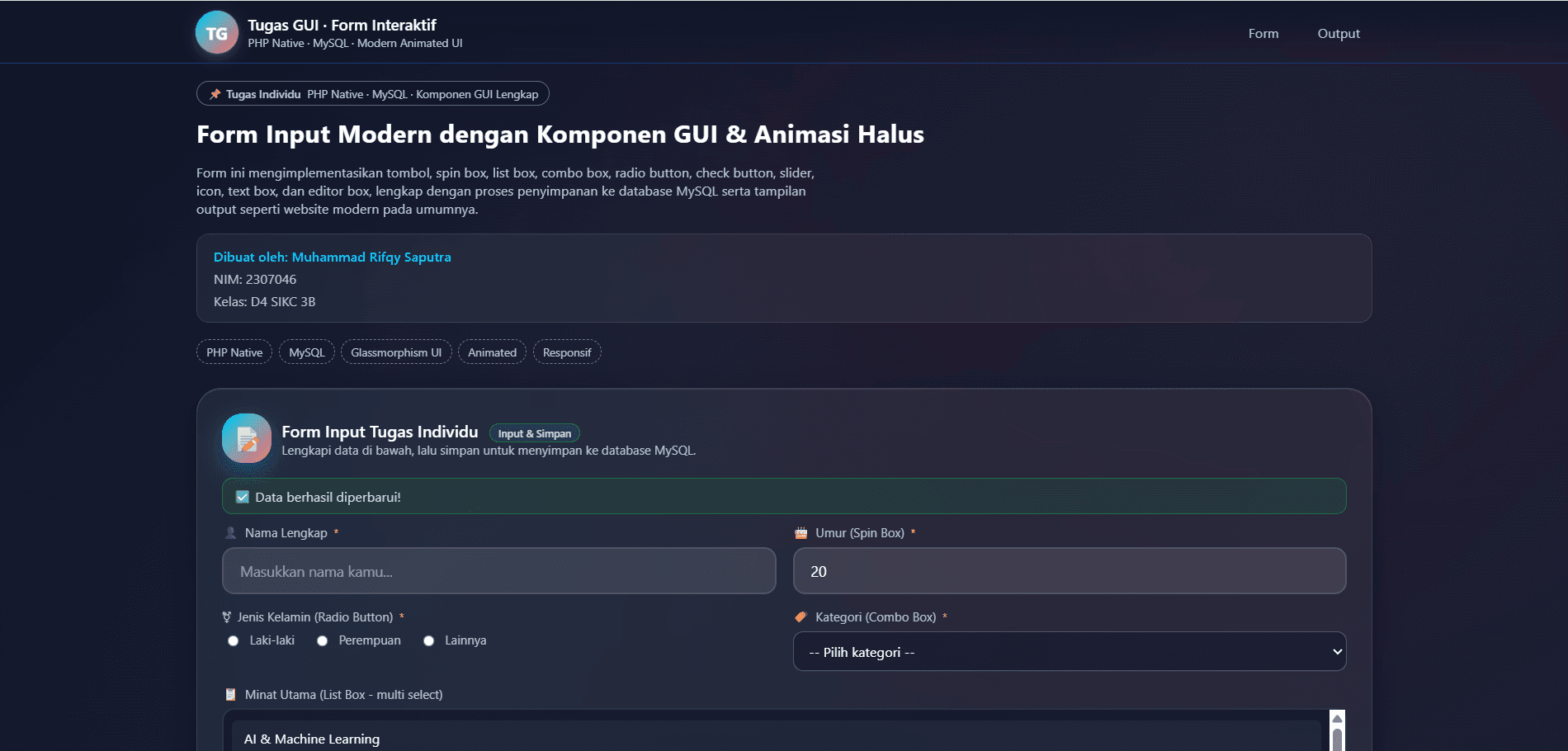Image resolution: width=1568 pixels, height=751 pixels.
Task: Click the form document icon above Form Input Tugas Individu
Action: pyautogui.click(x=246, y=438)
